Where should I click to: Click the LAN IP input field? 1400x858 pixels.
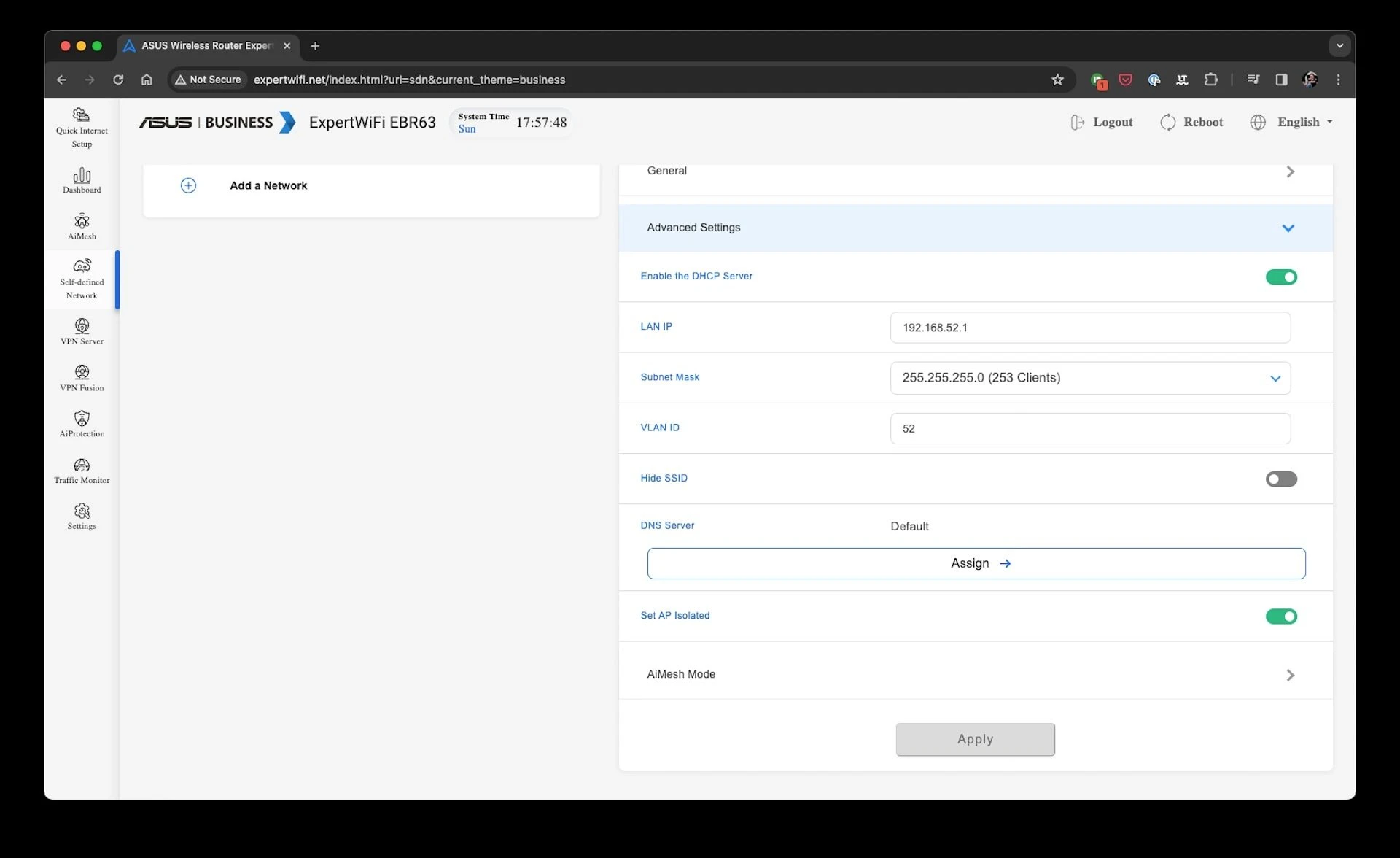click(1090, 328)
